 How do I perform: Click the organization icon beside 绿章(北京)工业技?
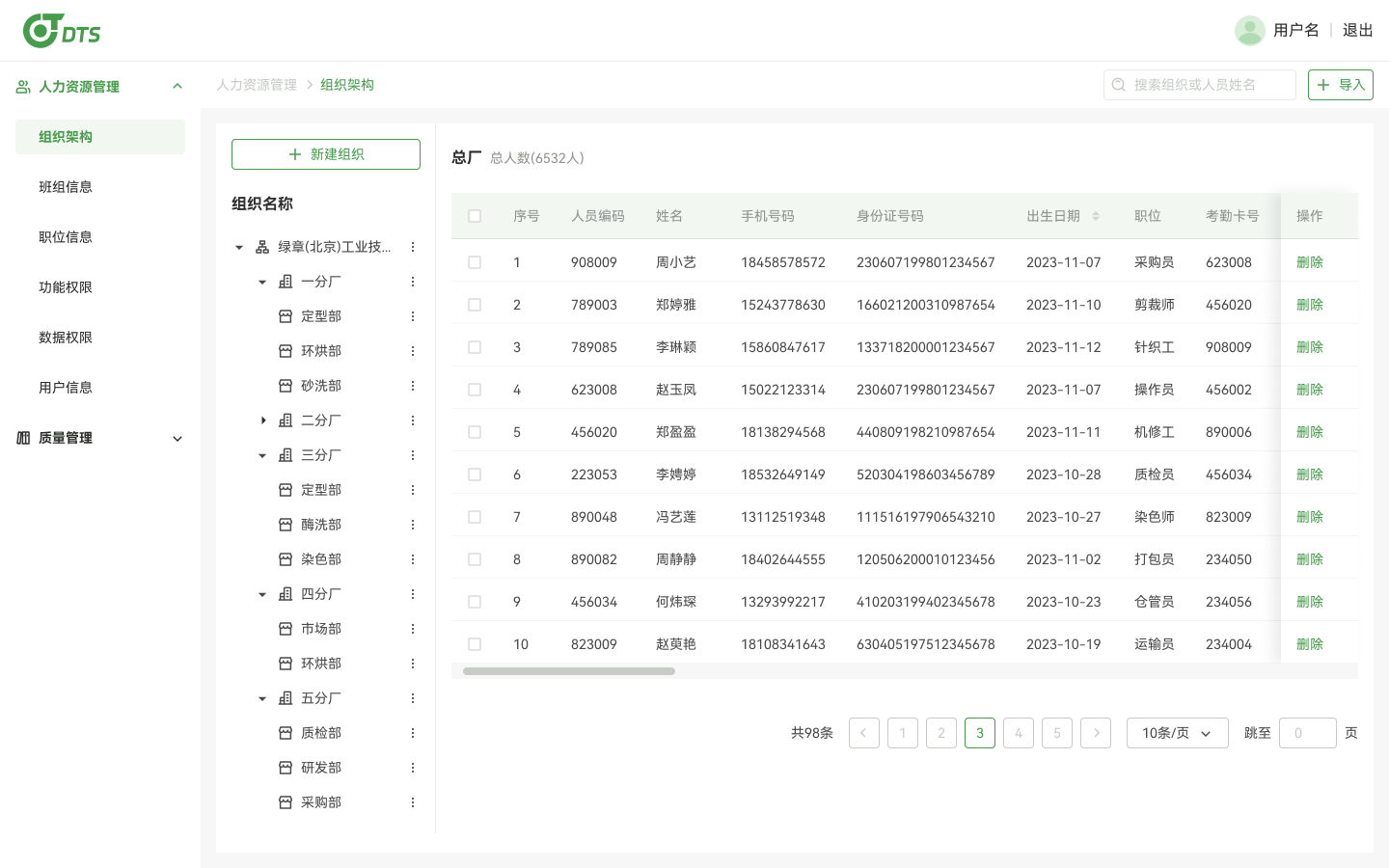[x=262, y=247]
